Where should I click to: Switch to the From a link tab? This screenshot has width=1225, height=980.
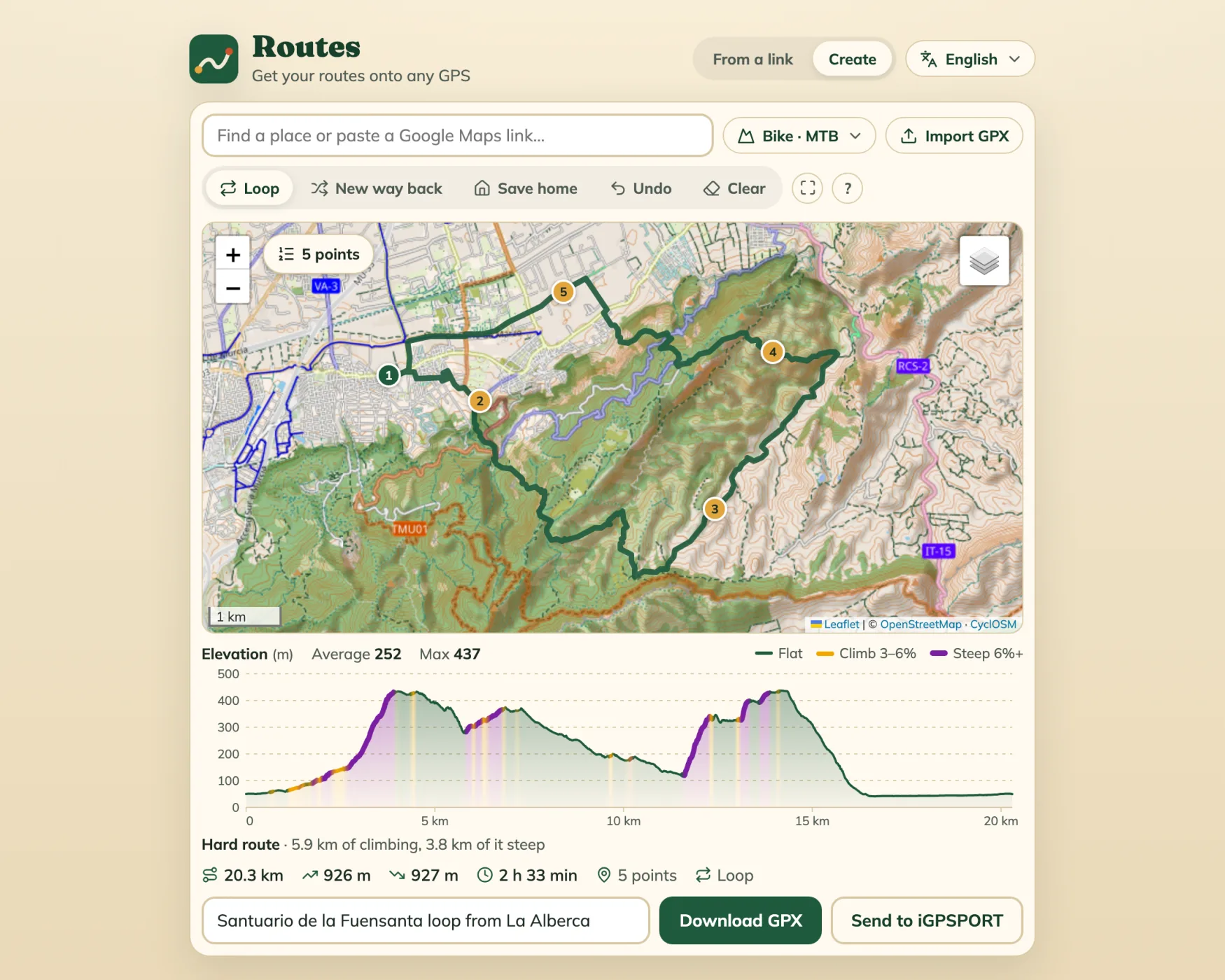pos(752,59)
